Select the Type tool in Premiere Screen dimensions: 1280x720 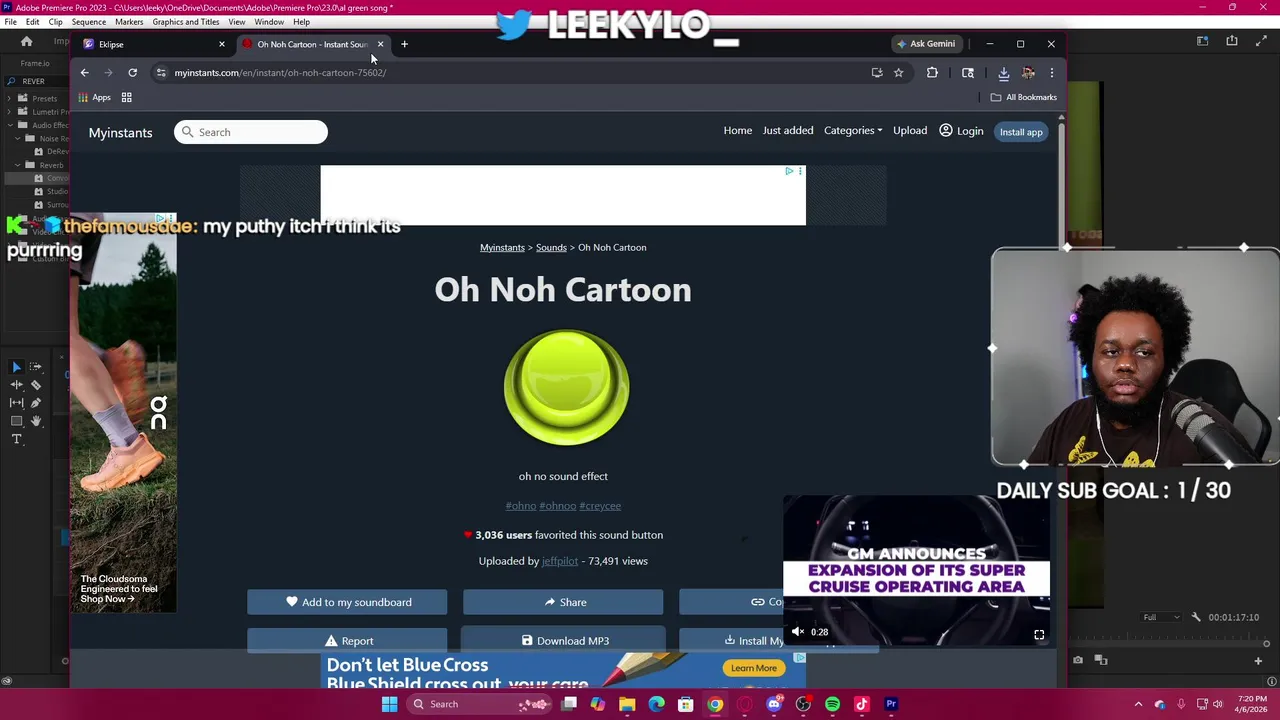coord(16,439)
